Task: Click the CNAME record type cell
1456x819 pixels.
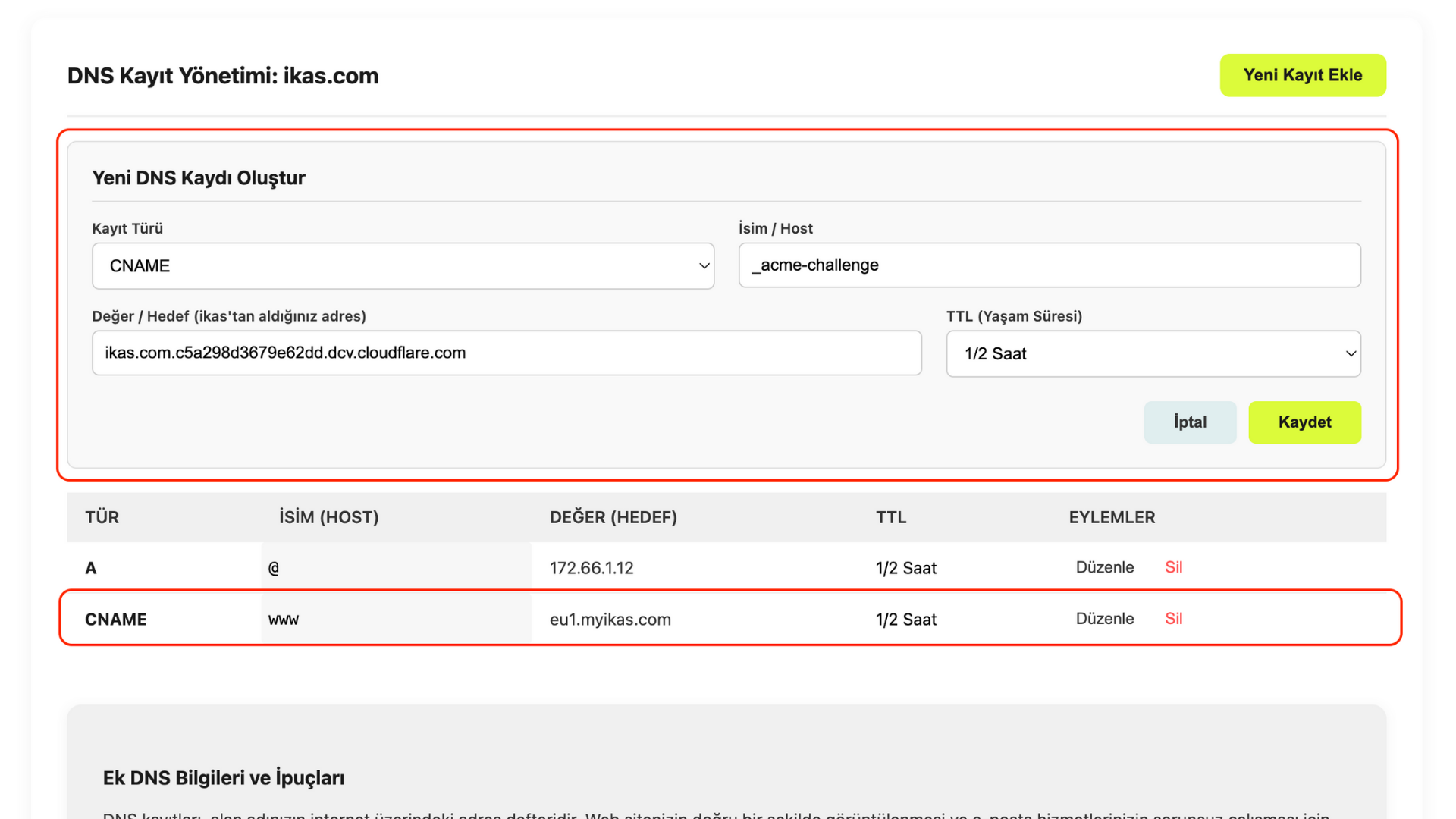Action: pyautogui.click(x=116, y=620)
